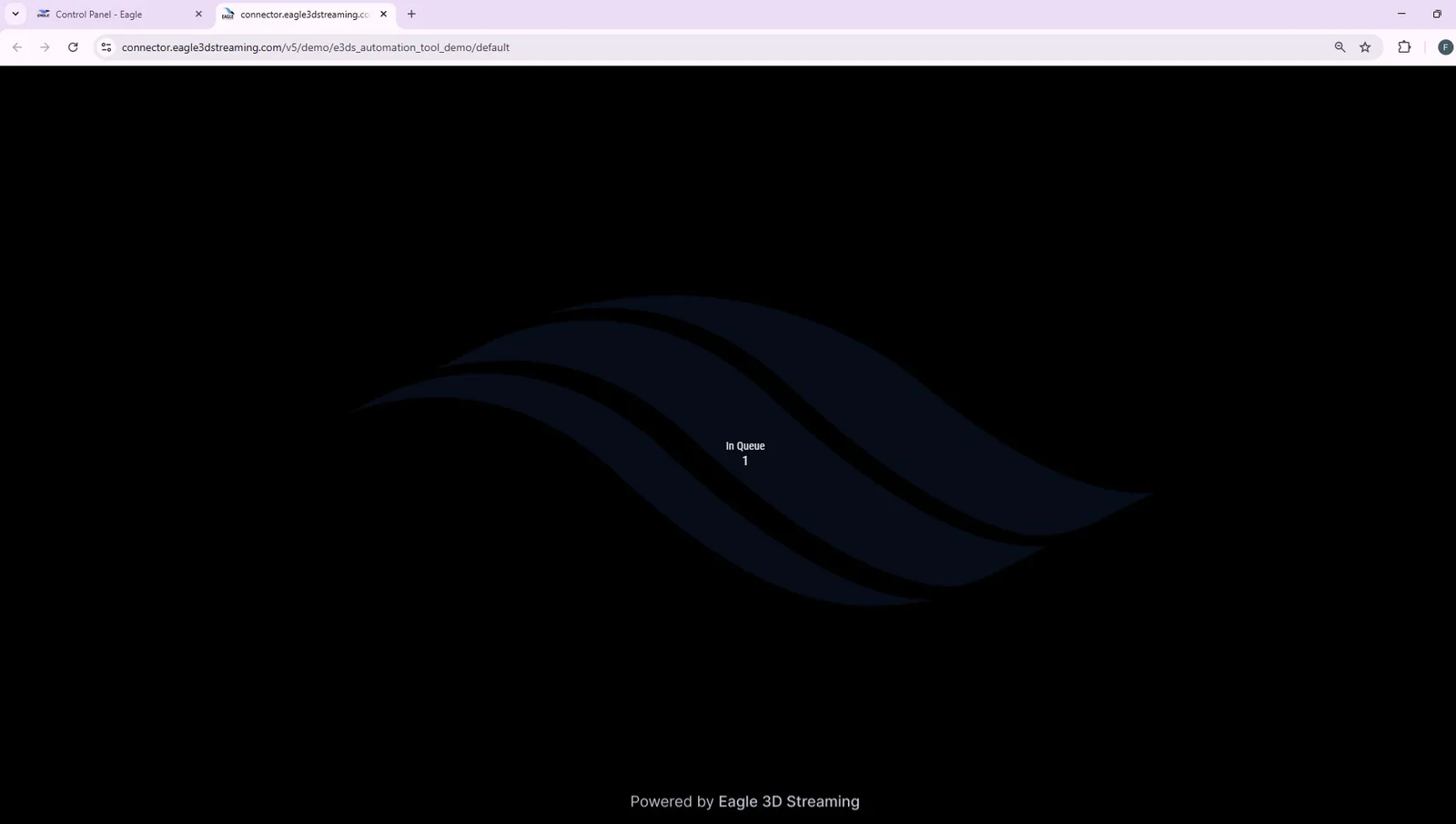
Task: Click the queue position number 1
Action: 745,461
